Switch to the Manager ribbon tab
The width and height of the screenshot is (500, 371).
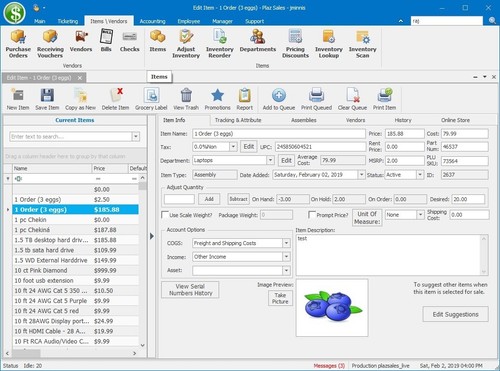coord(222,21)
